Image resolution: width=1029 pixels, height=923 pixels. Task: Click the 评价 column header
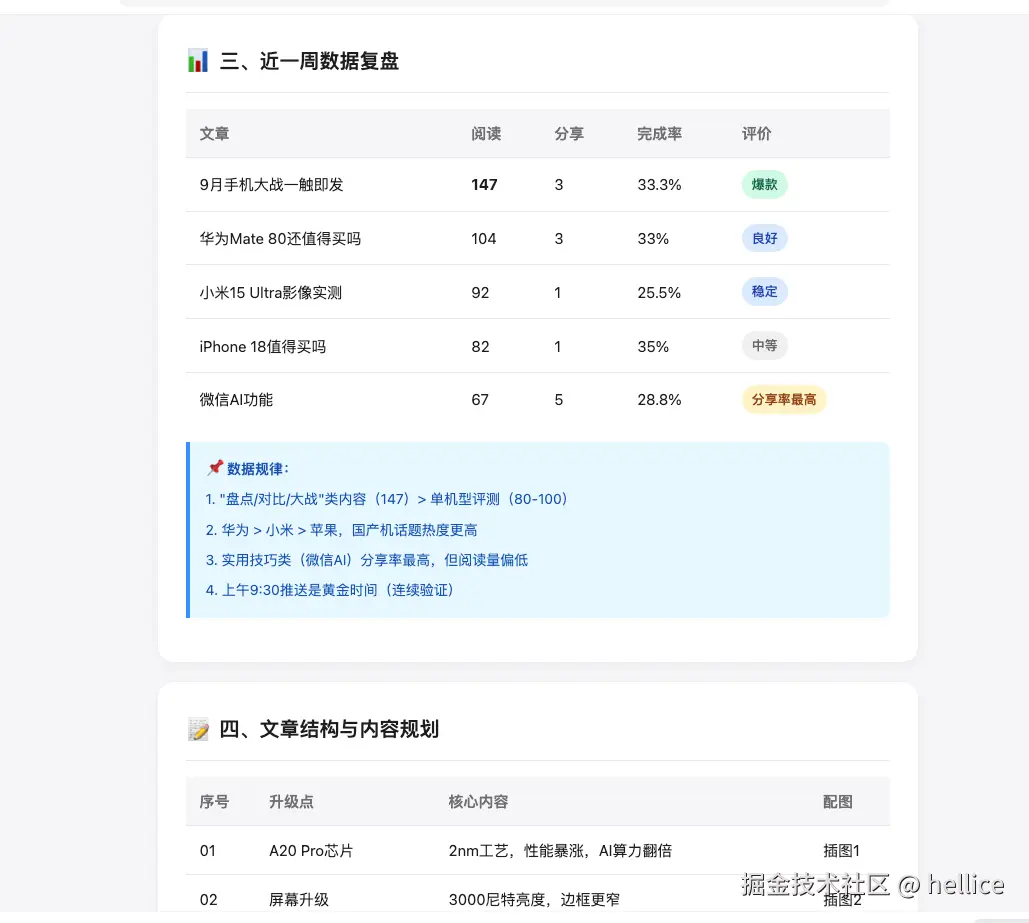(x=757, y=134)
